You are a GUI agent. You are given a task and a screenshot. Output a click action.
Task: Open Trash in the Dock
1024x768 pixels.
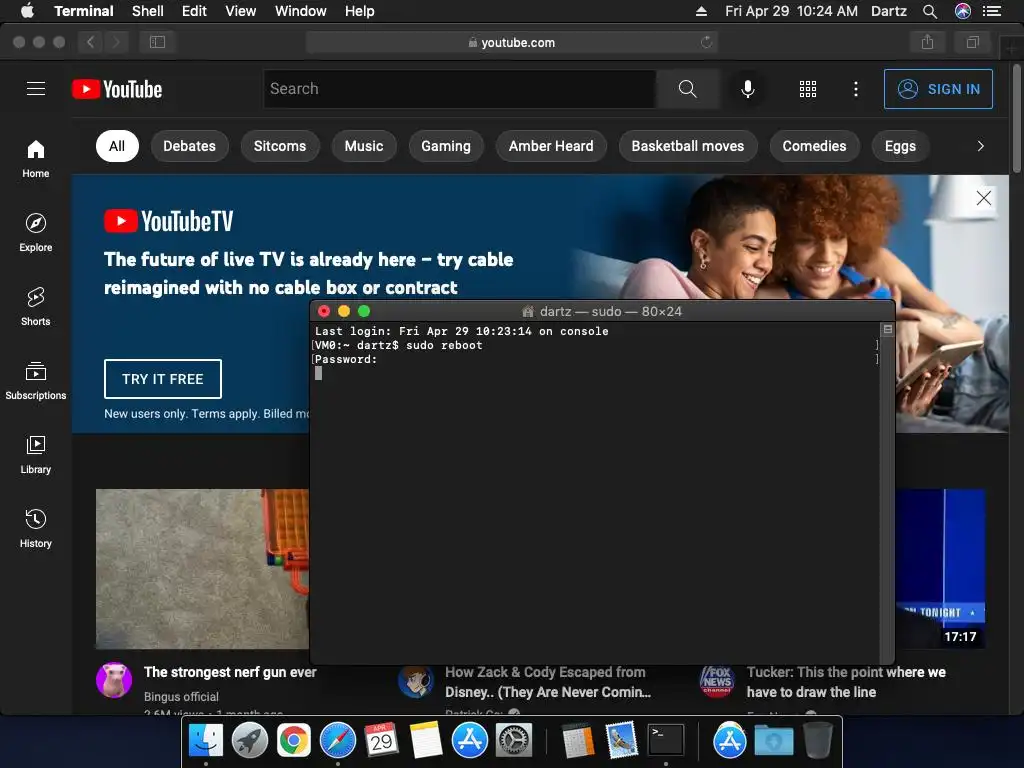818,741
